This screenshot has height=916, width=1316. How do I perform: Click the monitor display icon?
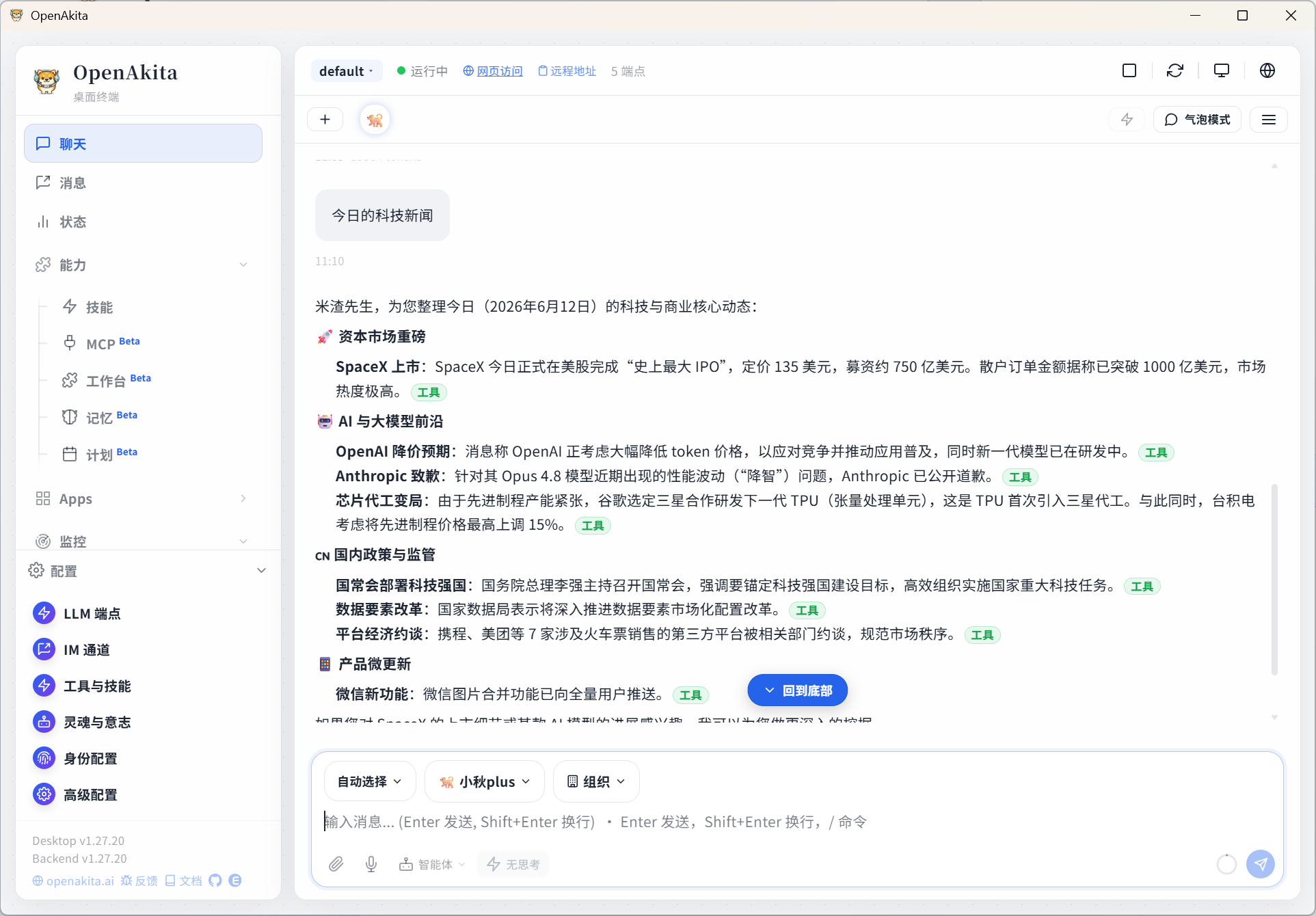click(x=1222, y=70)
